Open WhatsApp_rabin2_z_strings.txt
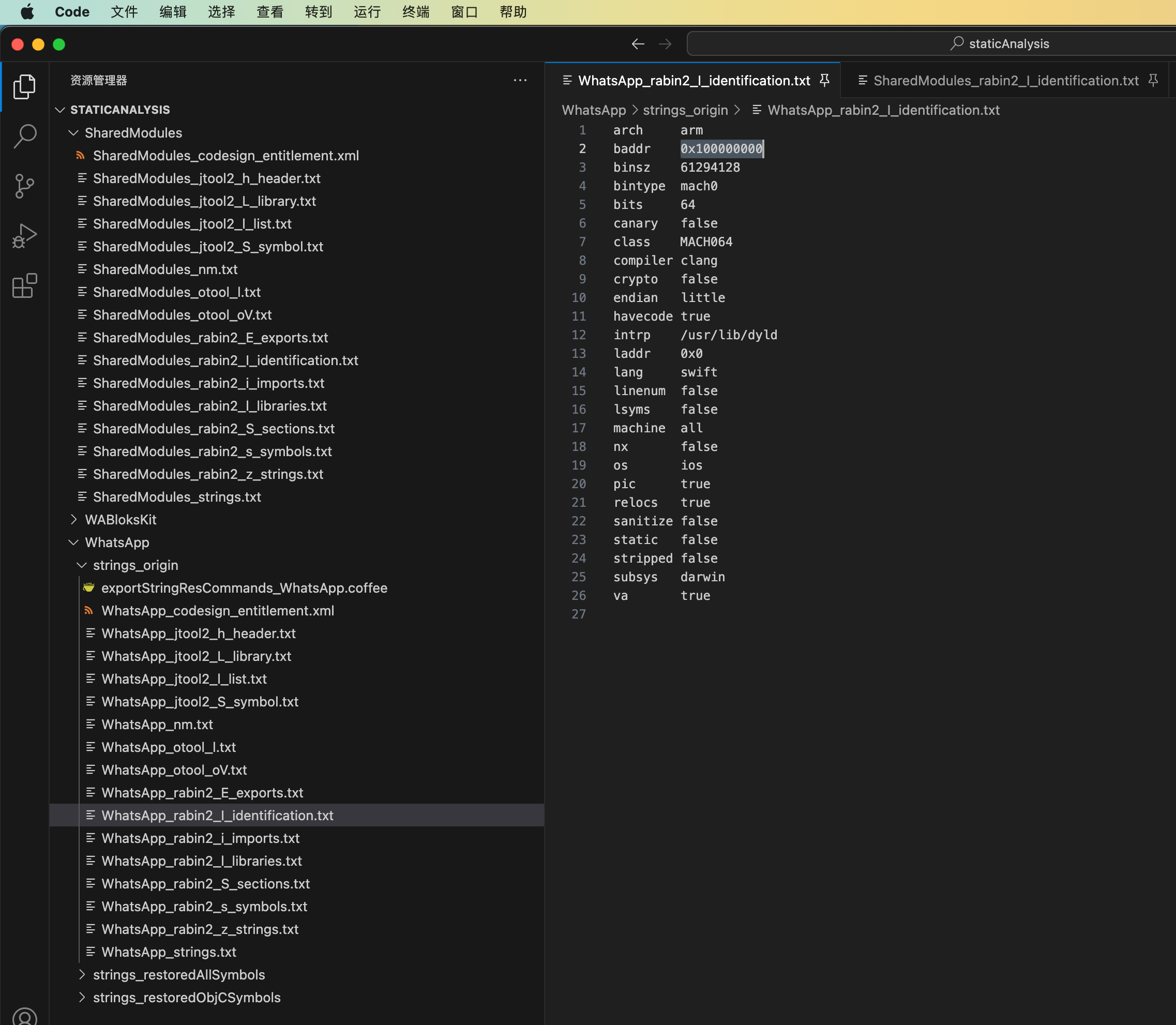The image size is (1176, 1025). point(200,929)
